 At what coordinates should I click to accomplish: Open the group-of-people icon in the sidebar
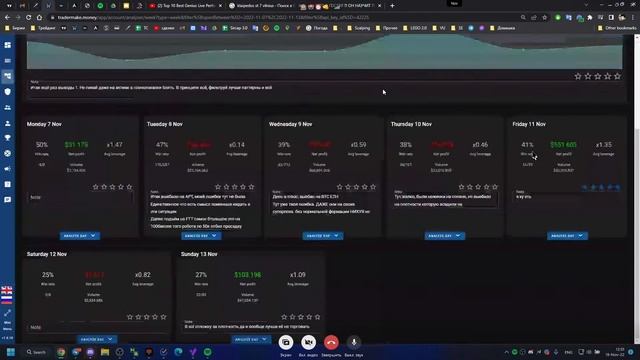pos(7,107)
